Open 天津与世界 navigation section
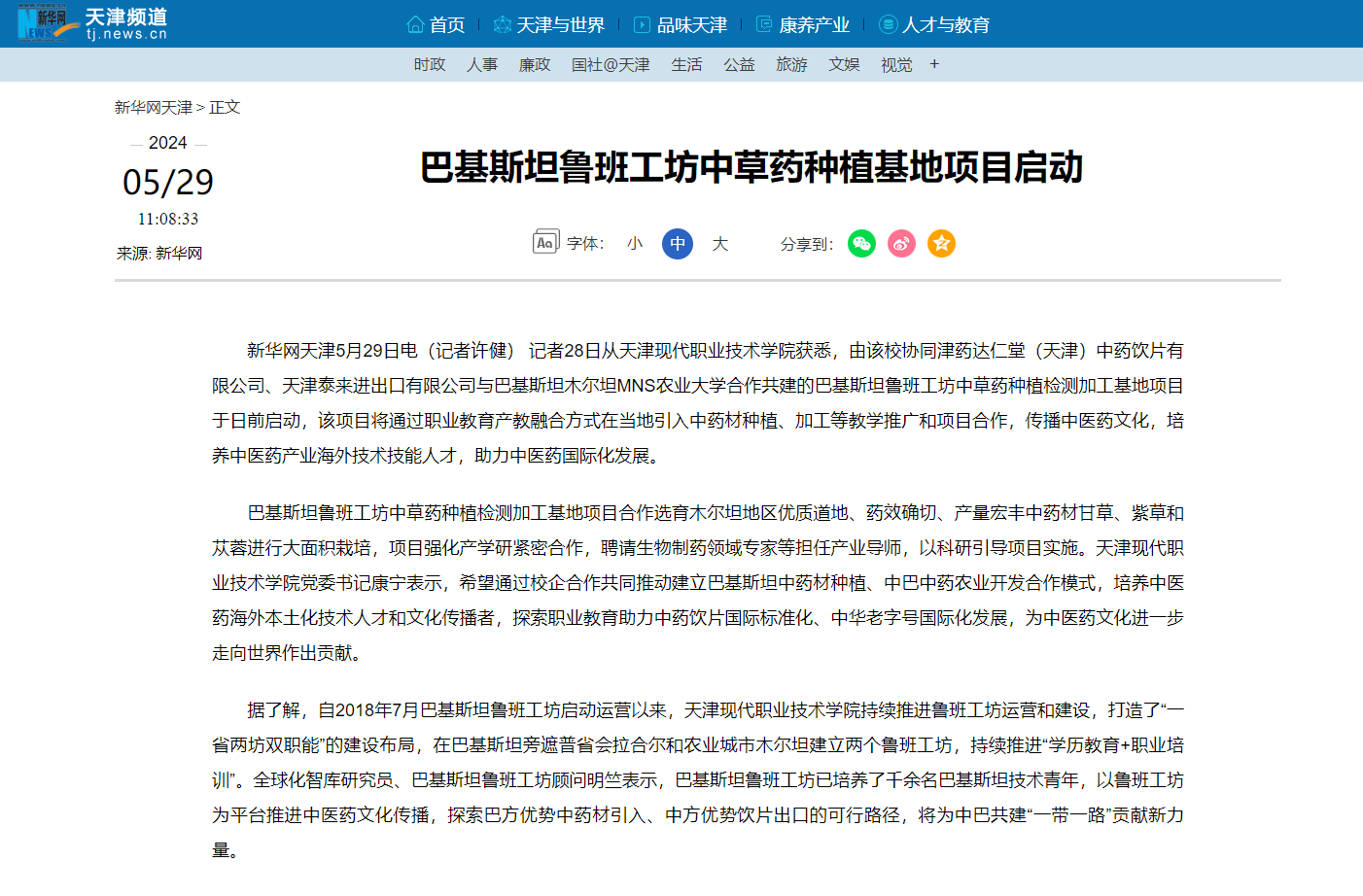 click(x=549, y=24)
